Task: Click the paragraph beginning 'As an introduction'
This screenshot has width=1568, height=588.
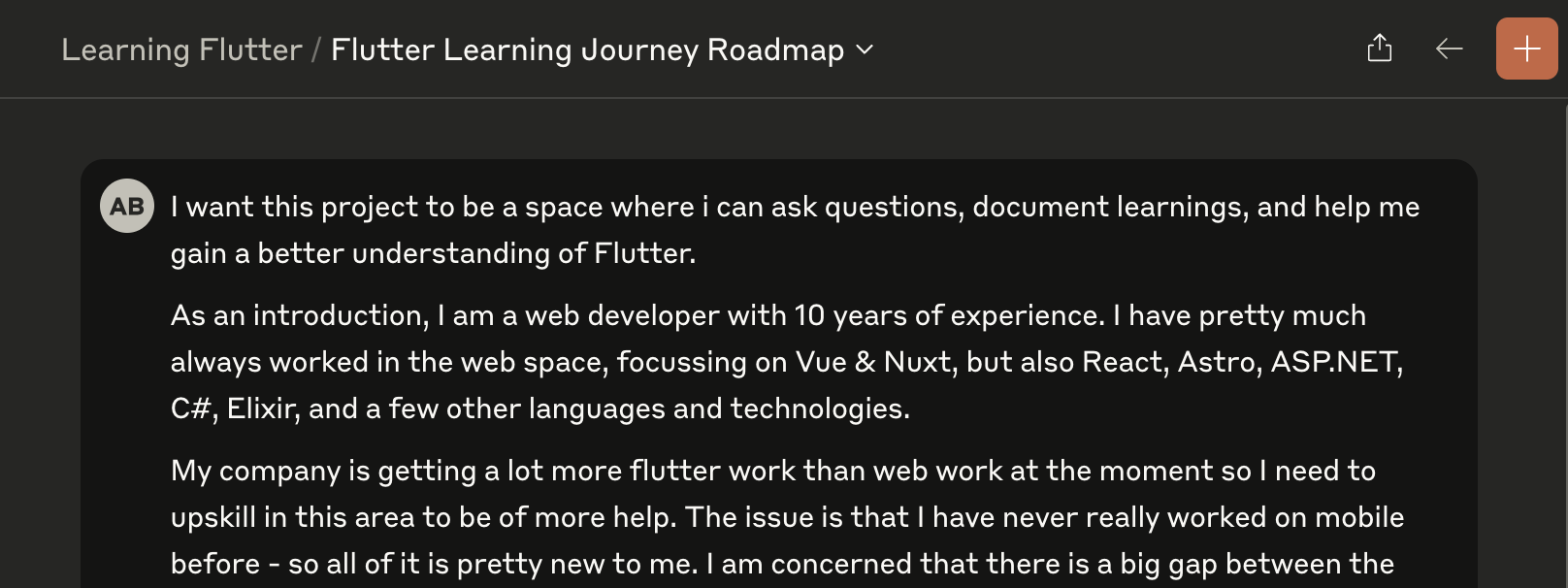Action: pos(787,362)
